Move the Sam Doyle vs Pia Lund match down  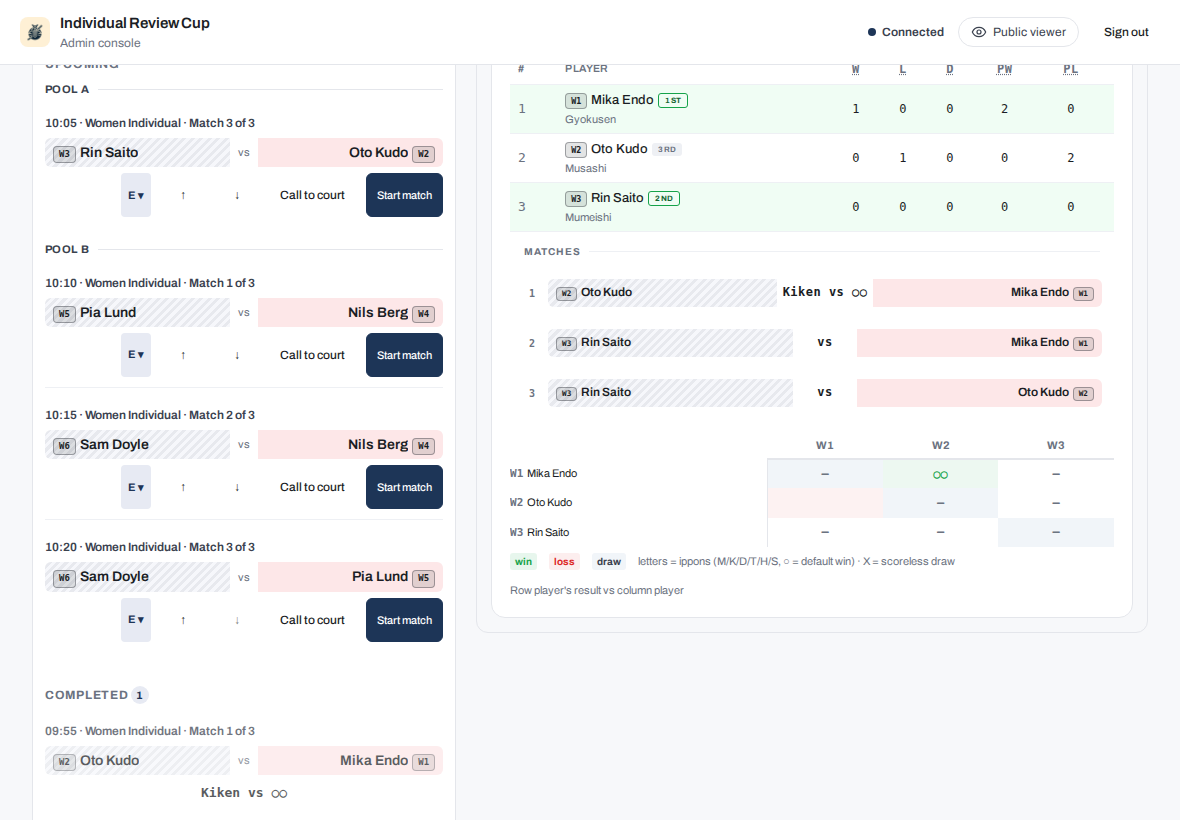point(237,620)
